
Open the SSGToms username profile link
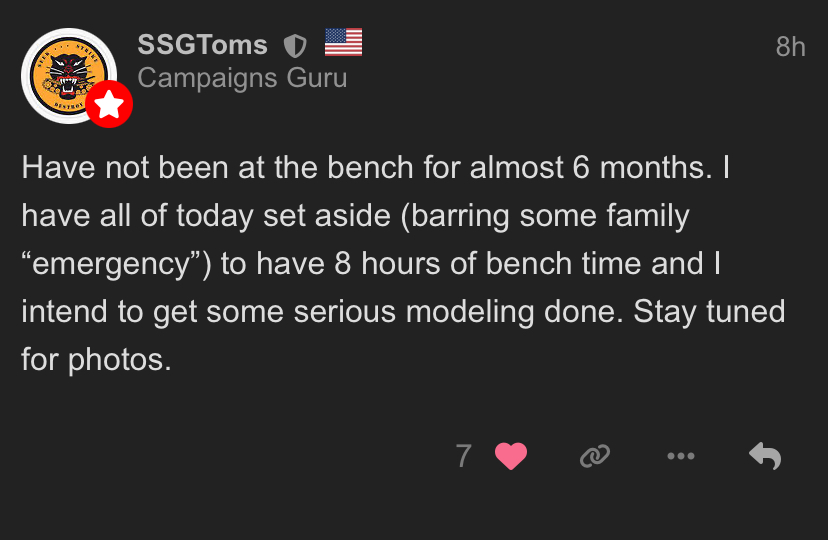[203, 45]
